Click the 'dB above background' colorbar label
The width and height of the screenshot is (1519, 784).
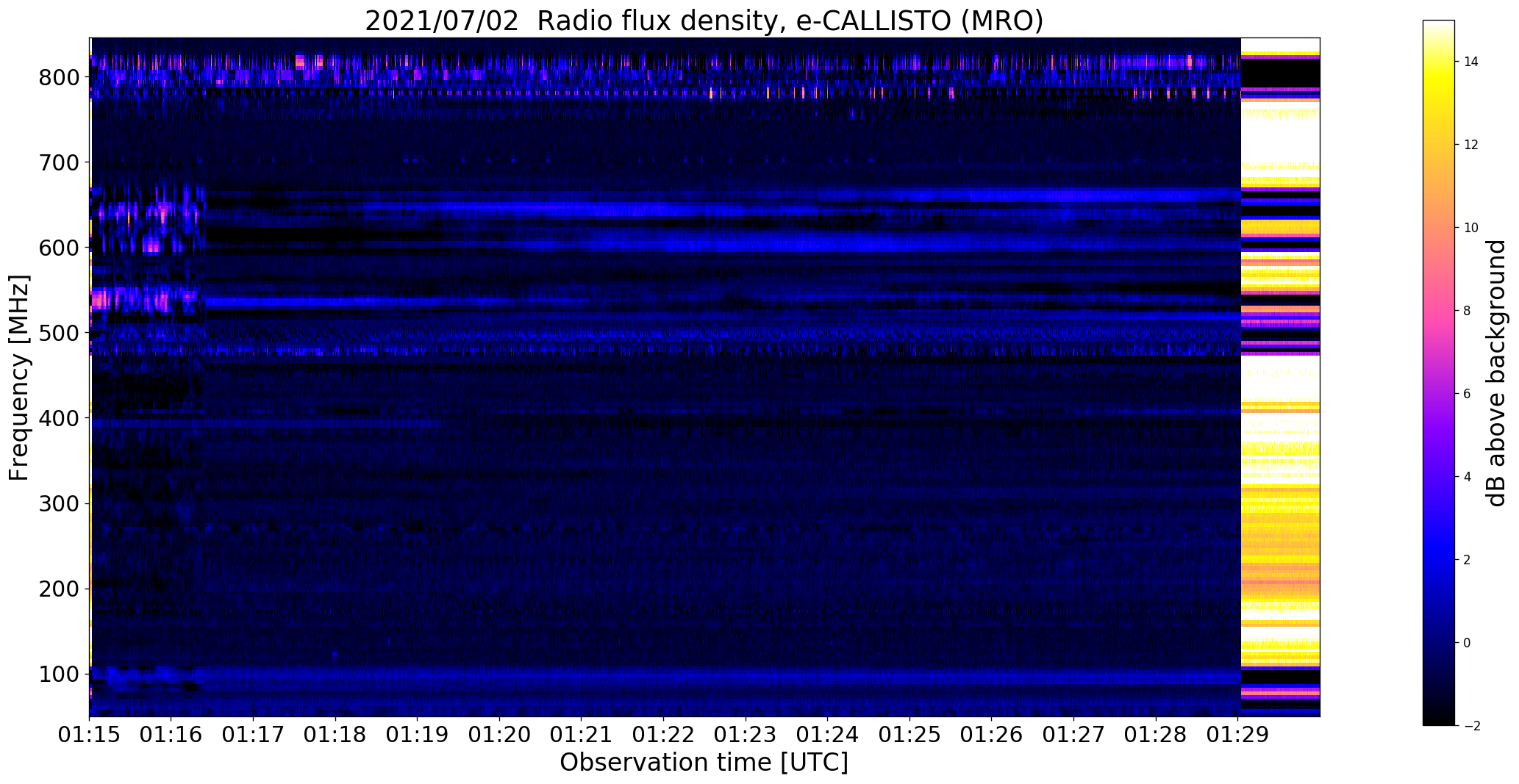click(x=1495, y=373)
